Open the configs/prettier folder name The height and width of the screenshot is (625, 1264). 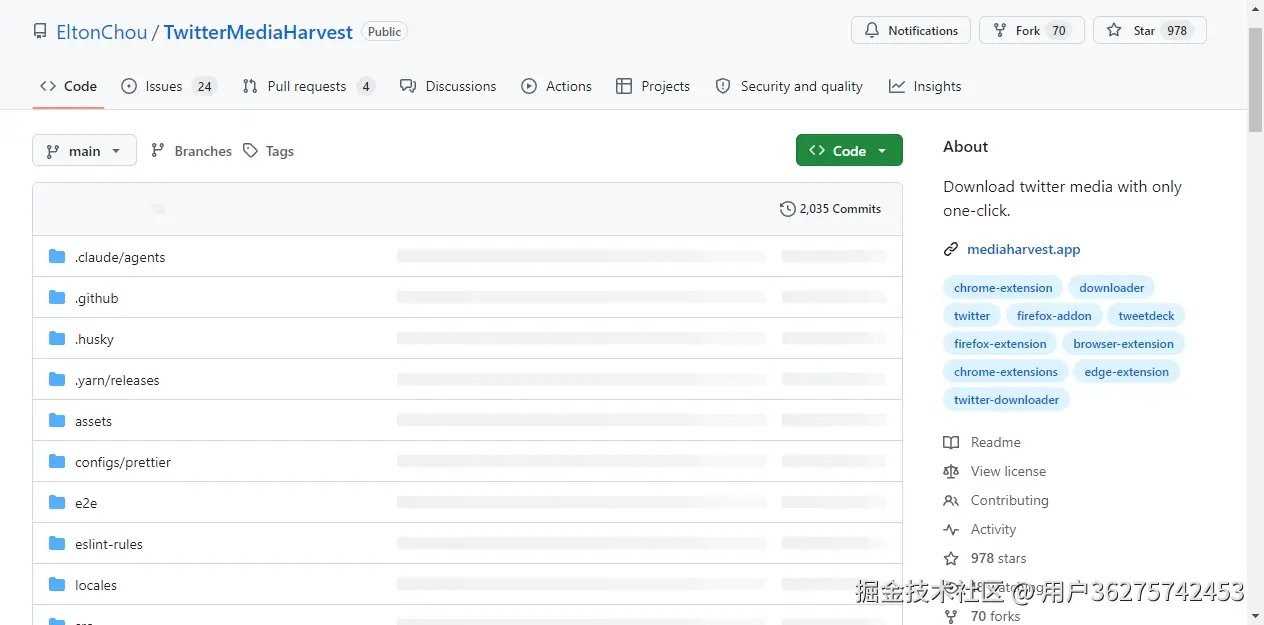point(123,462)
